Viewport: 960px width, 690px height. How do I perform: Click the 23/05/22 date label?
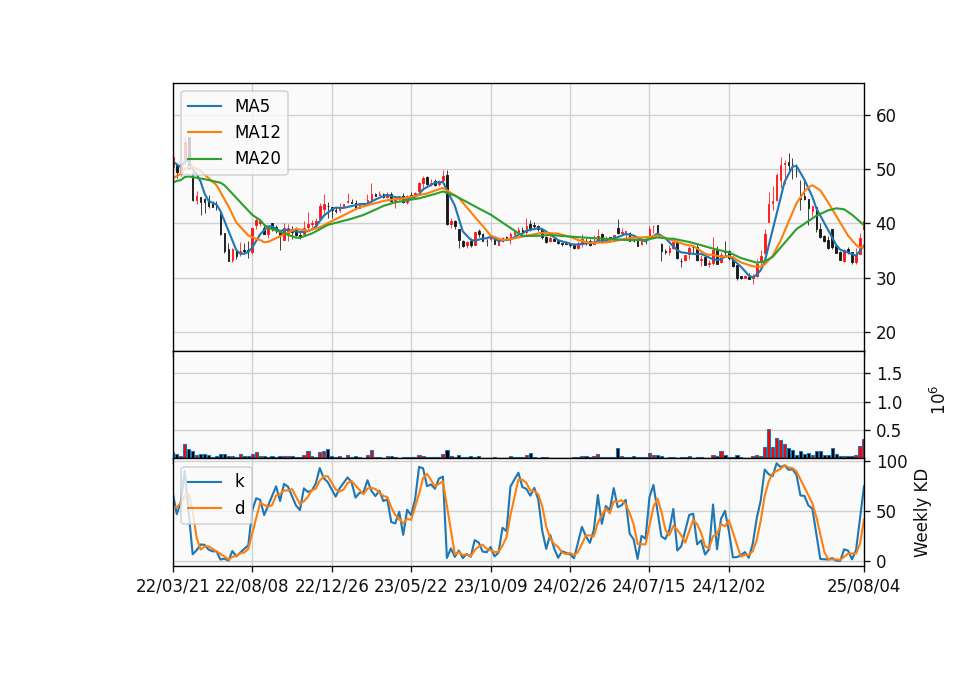411,586
